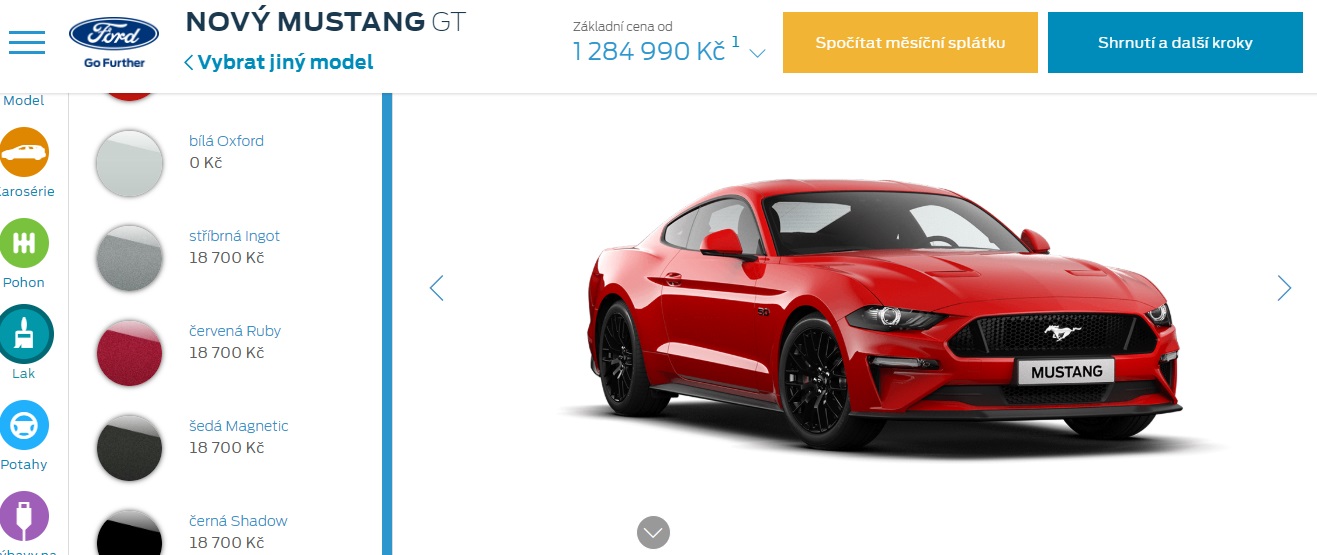Expand the gray down-arrow below car
Screen dimensions: 1317x555
tap(653, 532)
